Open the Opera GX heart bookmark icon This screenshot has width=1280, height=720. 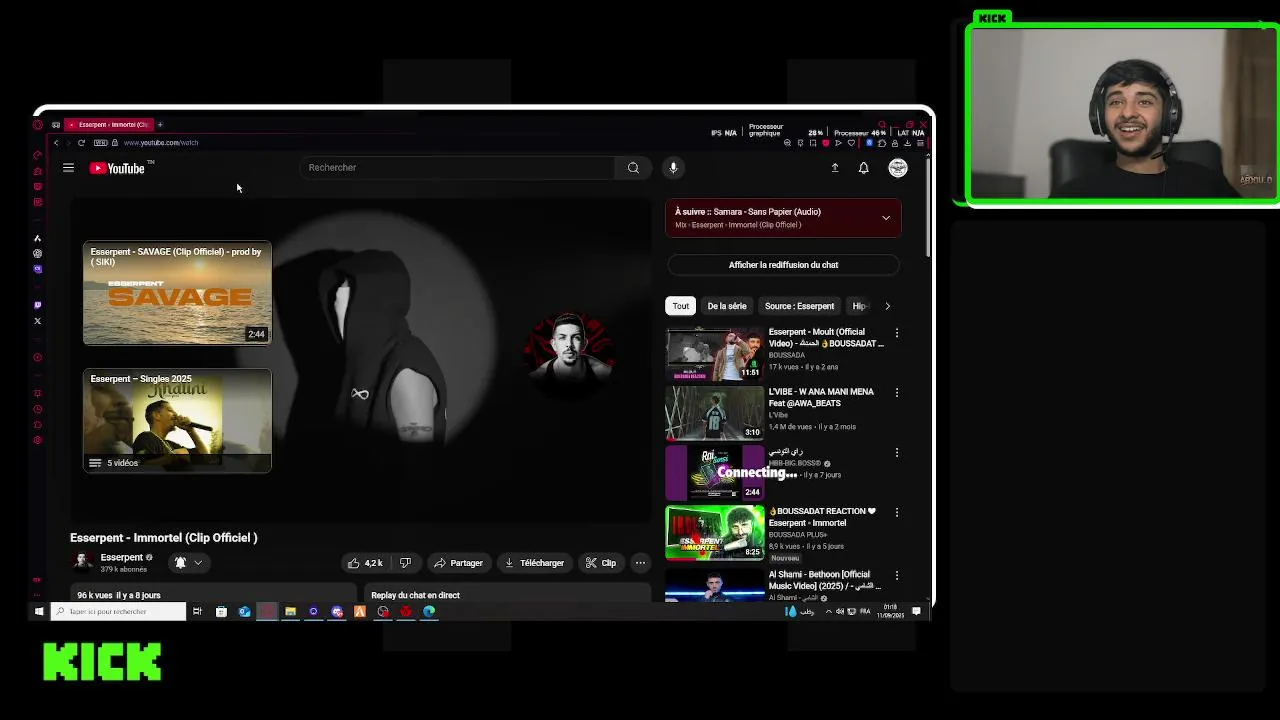851,143
